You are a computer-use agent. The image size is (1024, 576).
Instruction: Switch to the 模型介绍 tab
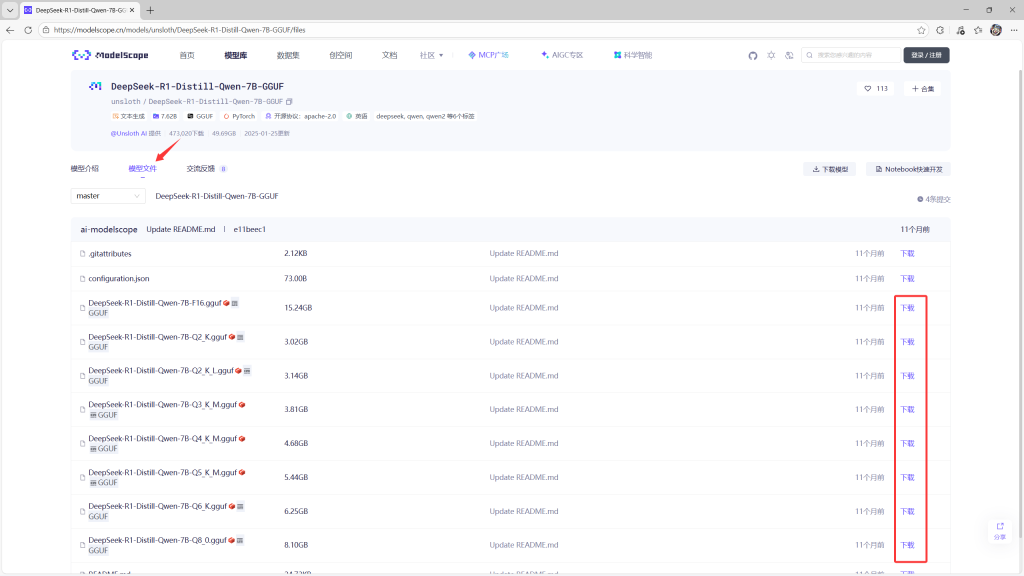point(85,169)
